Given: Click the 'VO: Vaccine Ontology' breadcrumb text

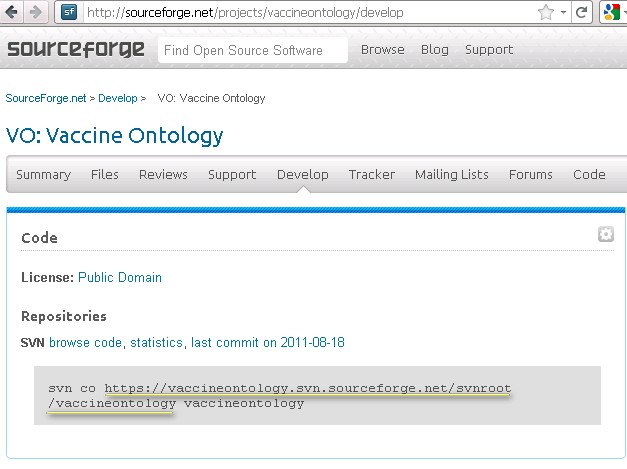Looking at the screenshot, I should [x=211, y=98].
